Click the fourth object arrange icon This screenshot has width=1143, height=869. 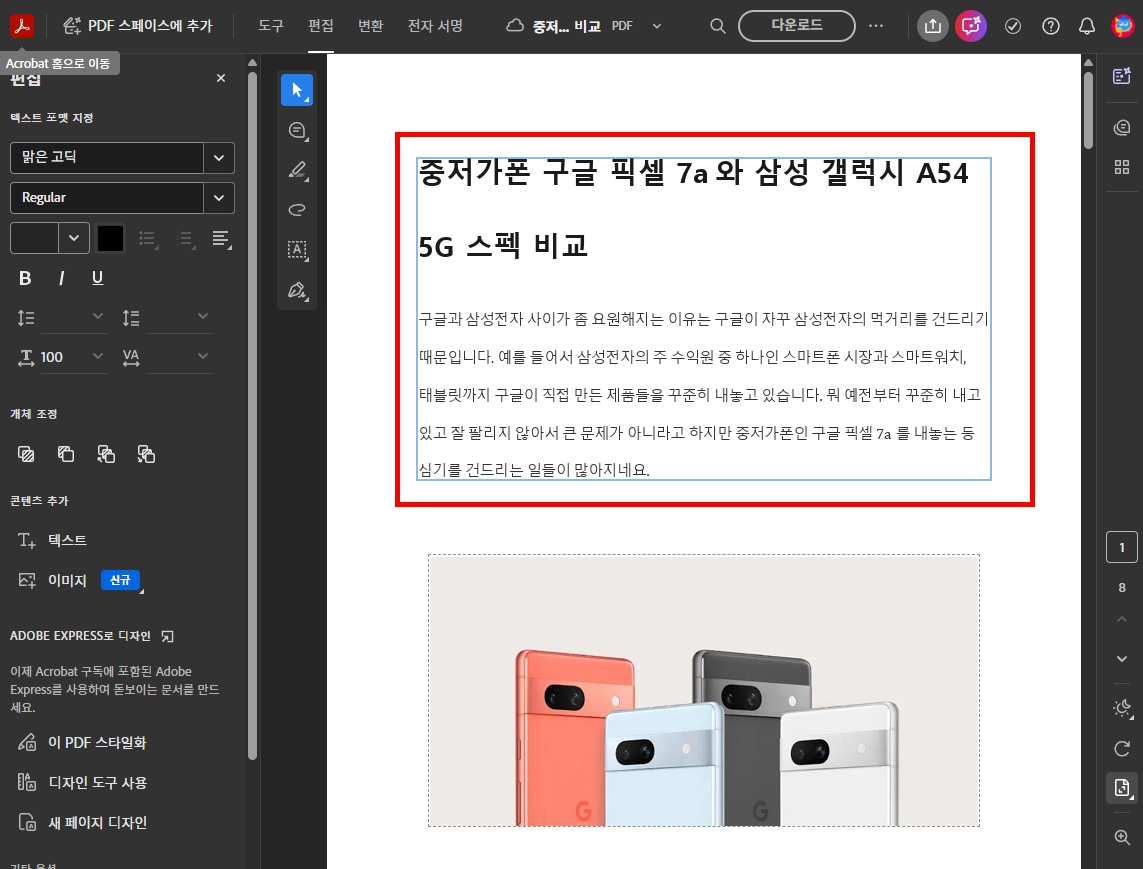[x=146, y=454]
